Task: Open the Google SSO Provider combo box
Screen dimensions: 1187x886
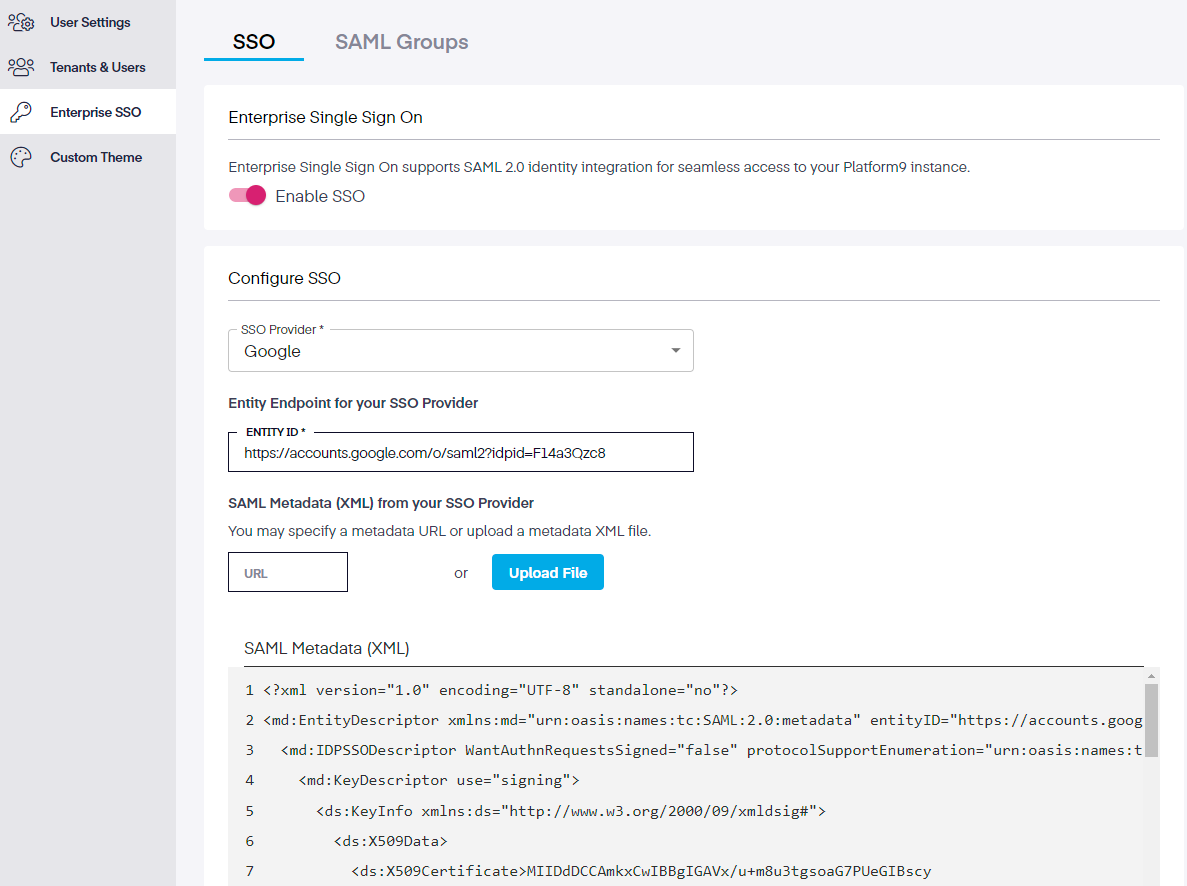Action: pyautogui.click(x=450, y=351)
